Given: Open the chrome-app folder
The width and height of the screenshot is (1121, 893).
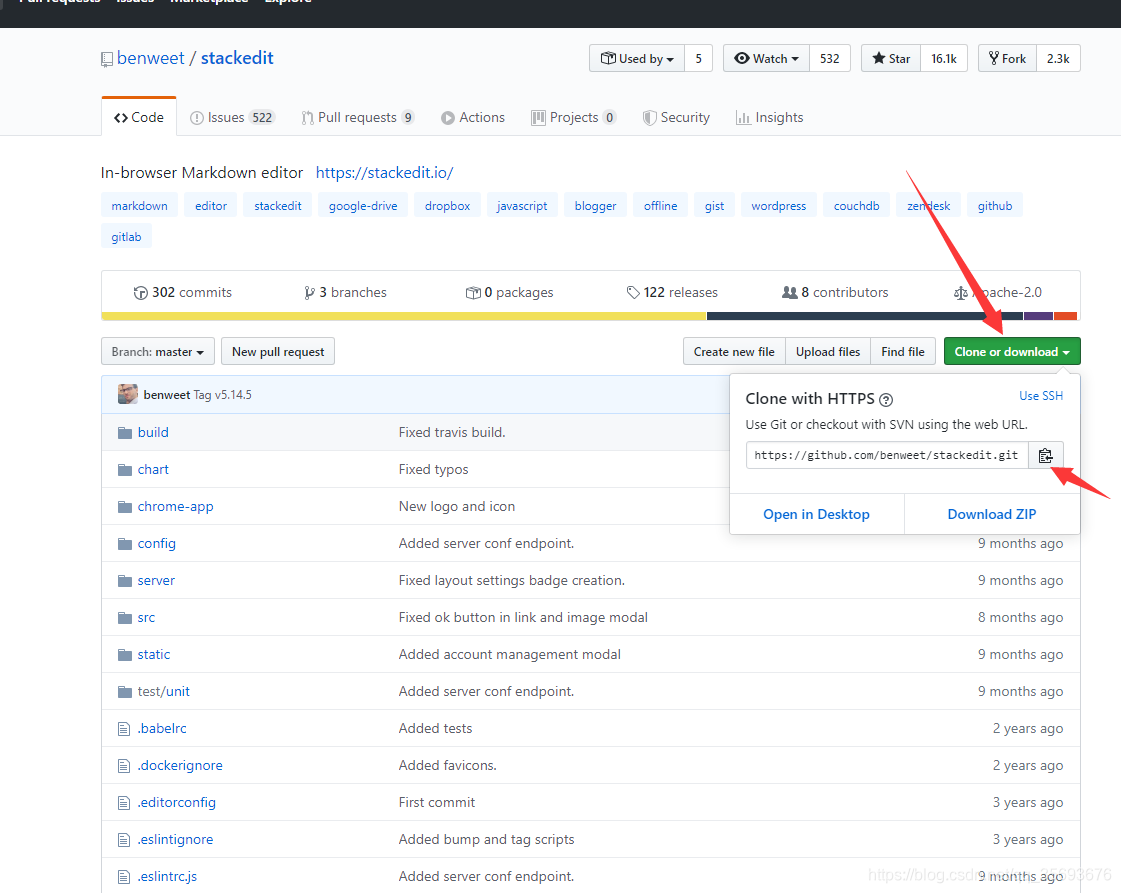Looking at the screenshot, I should point(175,507).
